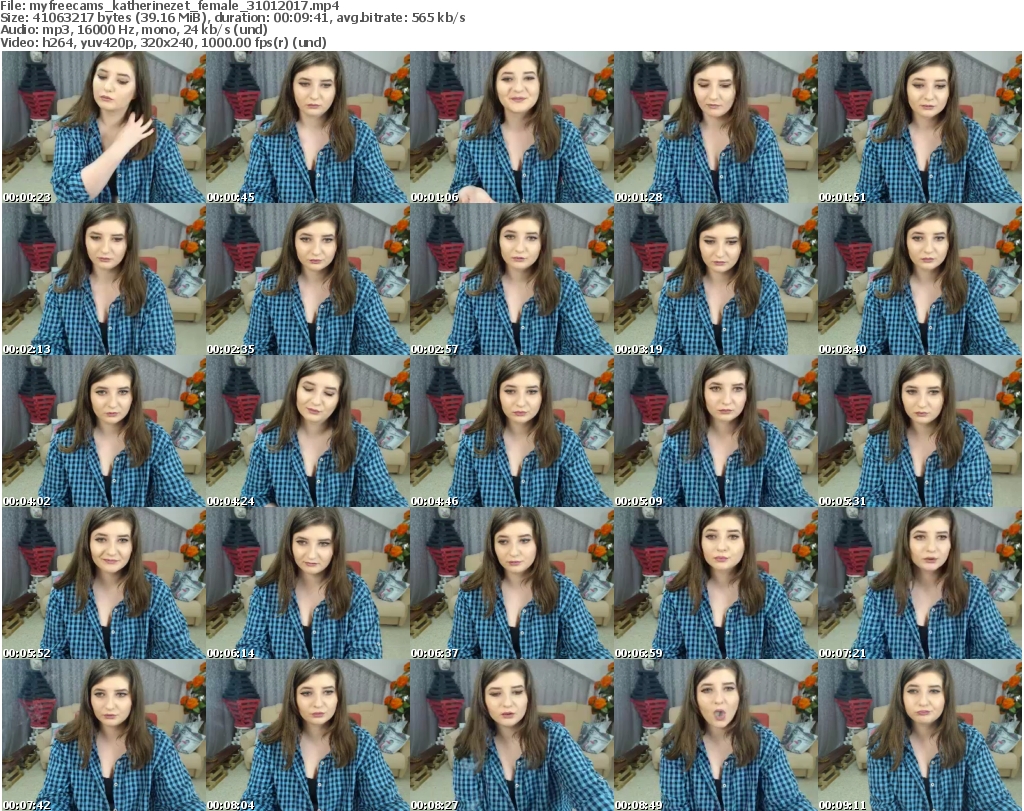Select the thumbnail stamped 00:04:02
The image size is (1024, 811).
pos(104,431)
